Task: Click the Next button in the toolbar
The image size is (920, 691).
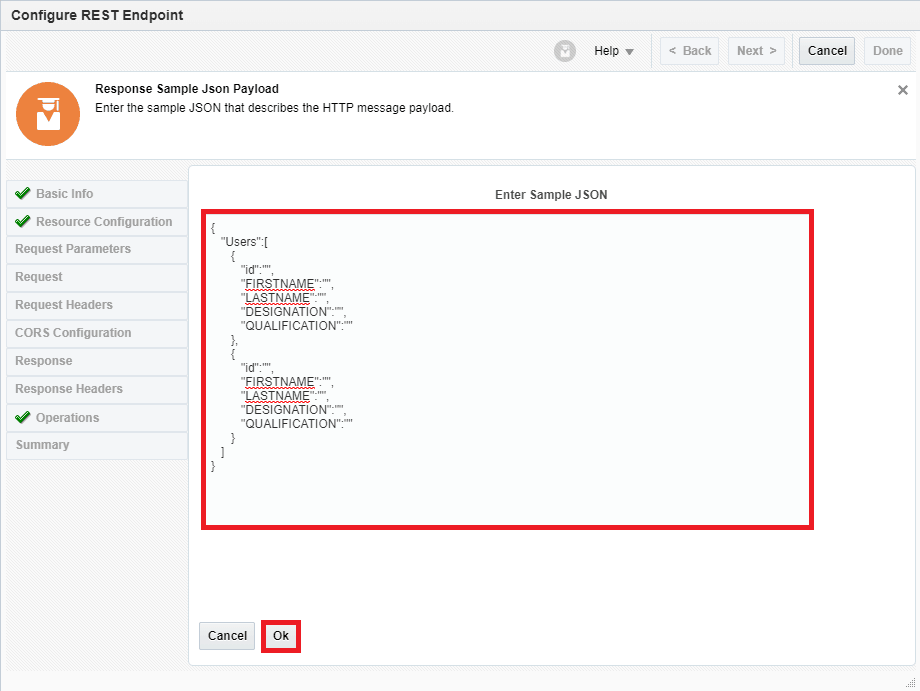Action: pyautogui.click(x=757, y=51)
